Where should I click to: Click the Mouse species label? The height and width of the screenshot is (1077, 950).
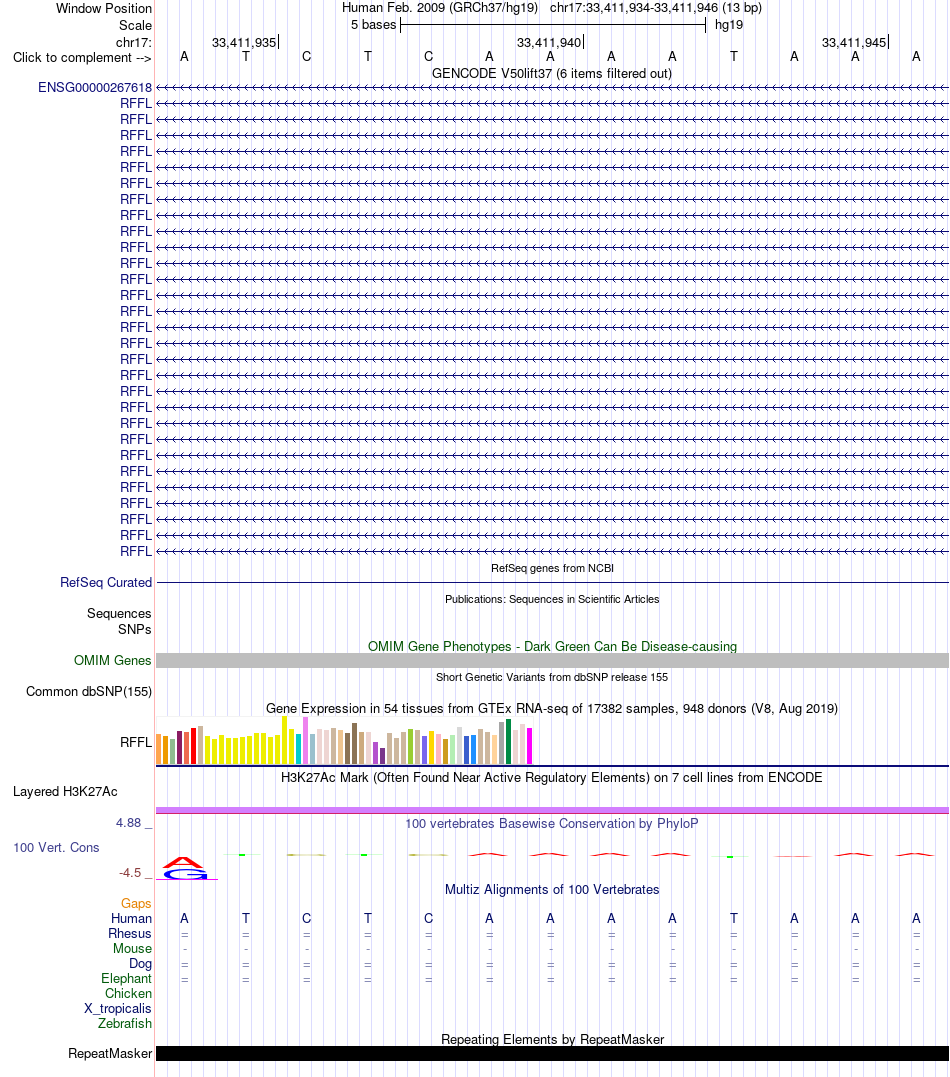(x=133, y=949)
